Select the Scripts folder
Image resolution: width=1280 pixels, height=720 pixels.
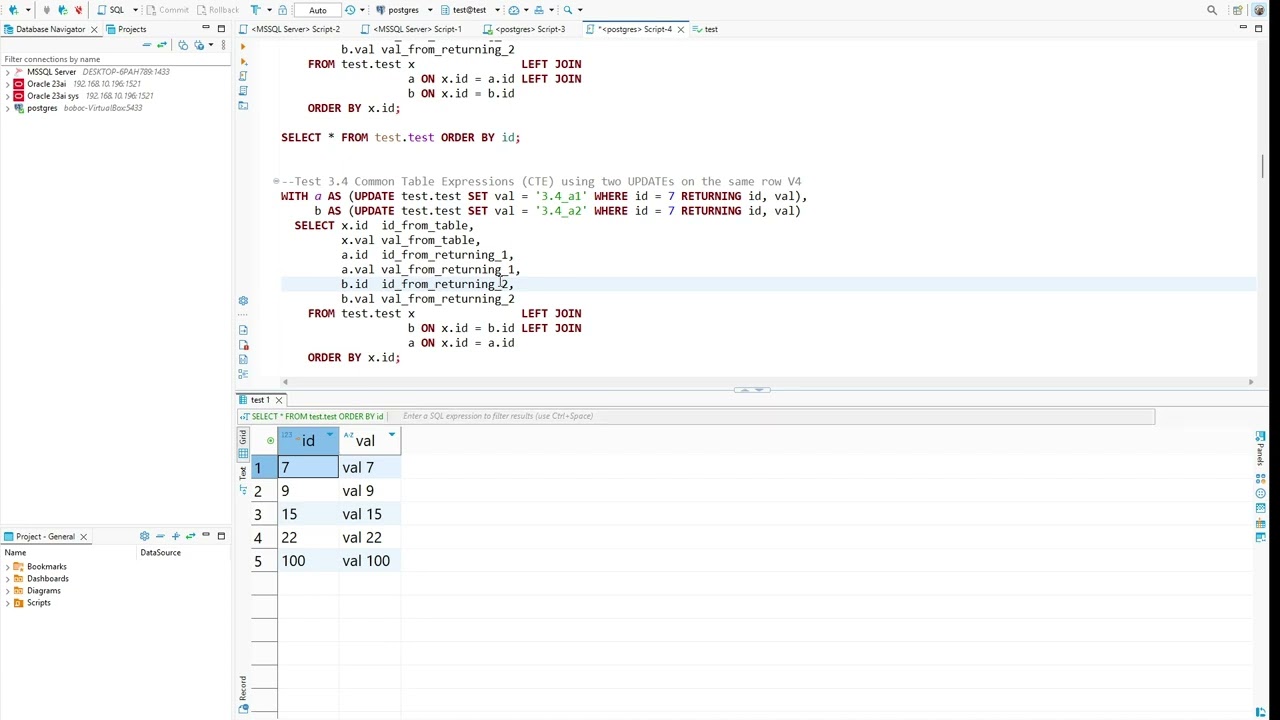click(x=38, y=603)
